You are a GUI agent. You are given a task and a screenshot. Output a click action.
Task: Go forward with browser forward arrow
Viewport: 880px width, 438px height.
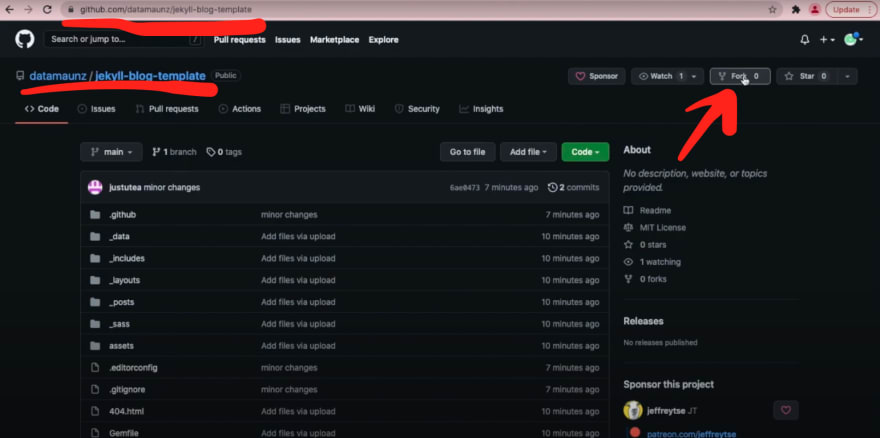[28, 10]
